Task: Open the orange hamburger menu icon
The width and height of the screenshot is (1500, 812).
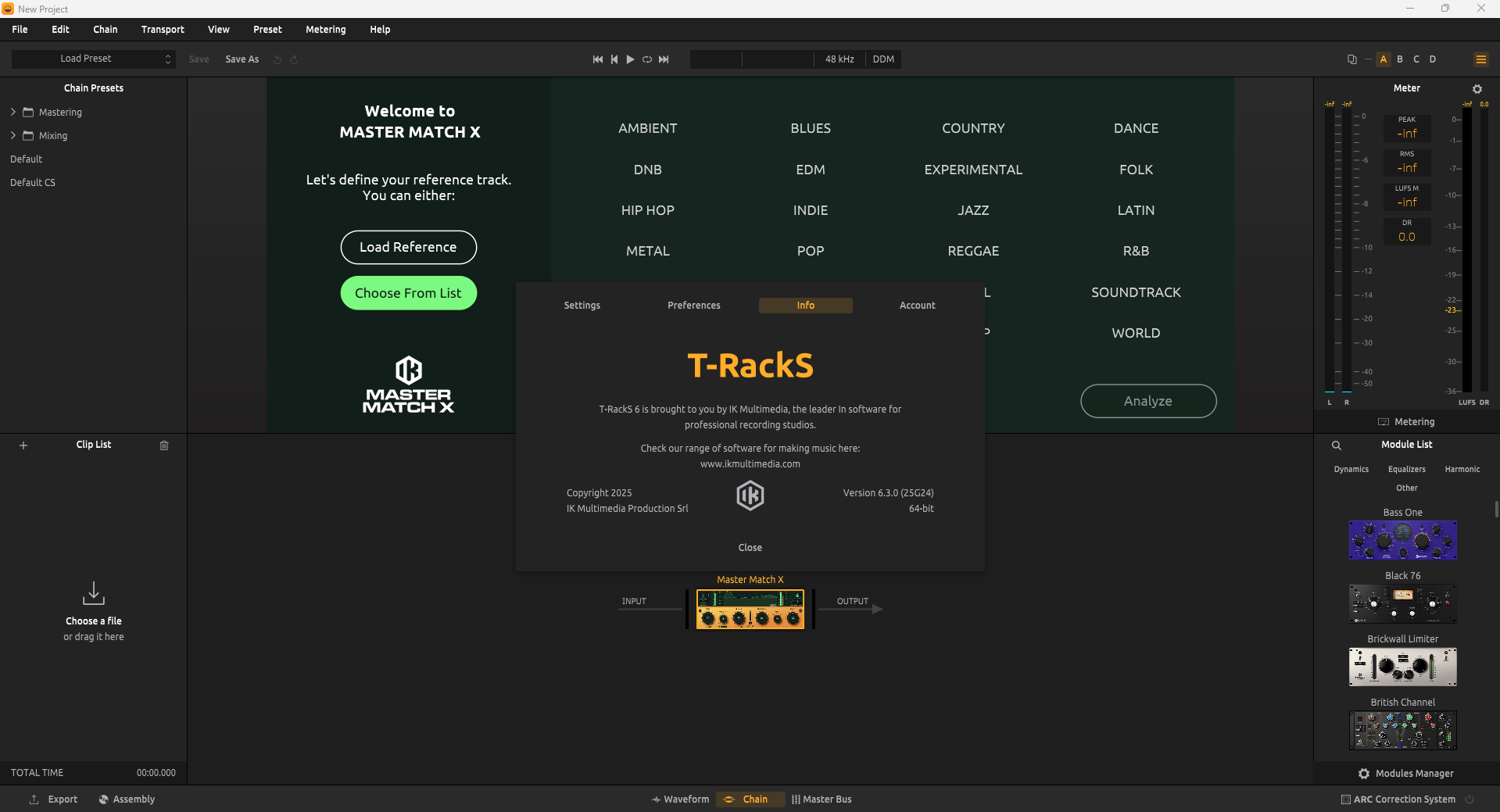Action: (x=1480, y=59)
